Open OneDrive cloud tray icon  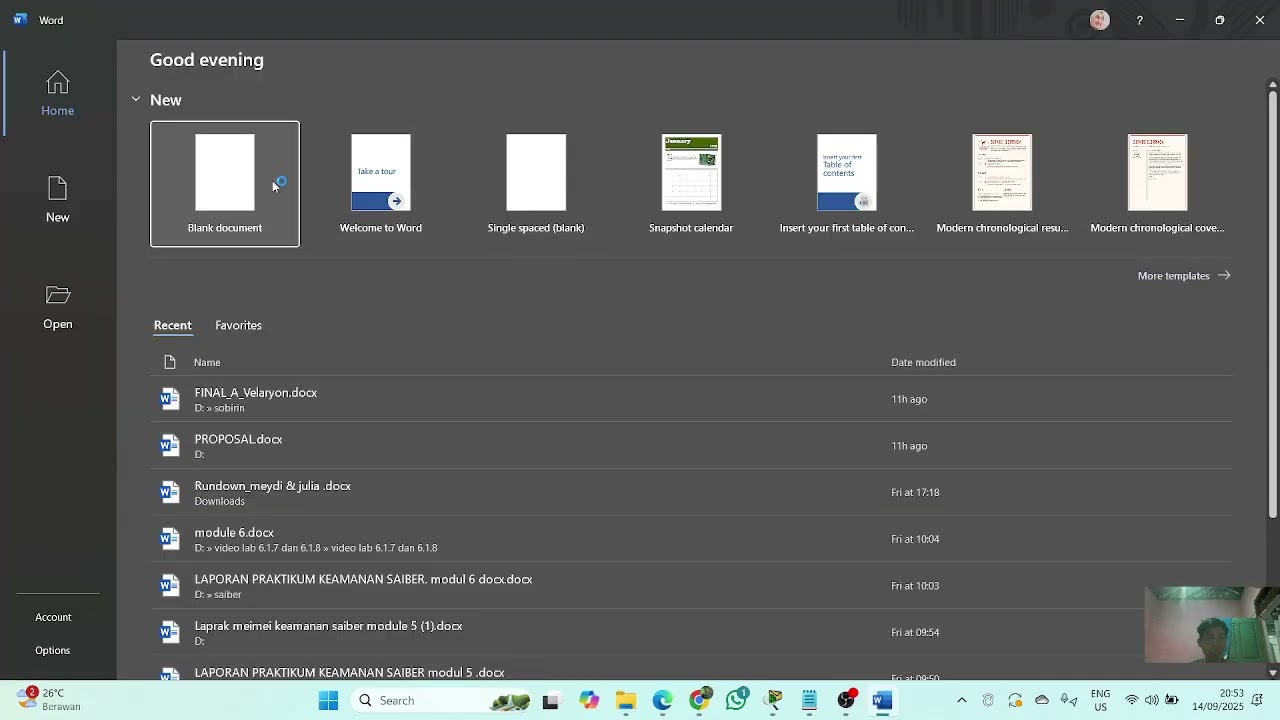coord(1042,700)
